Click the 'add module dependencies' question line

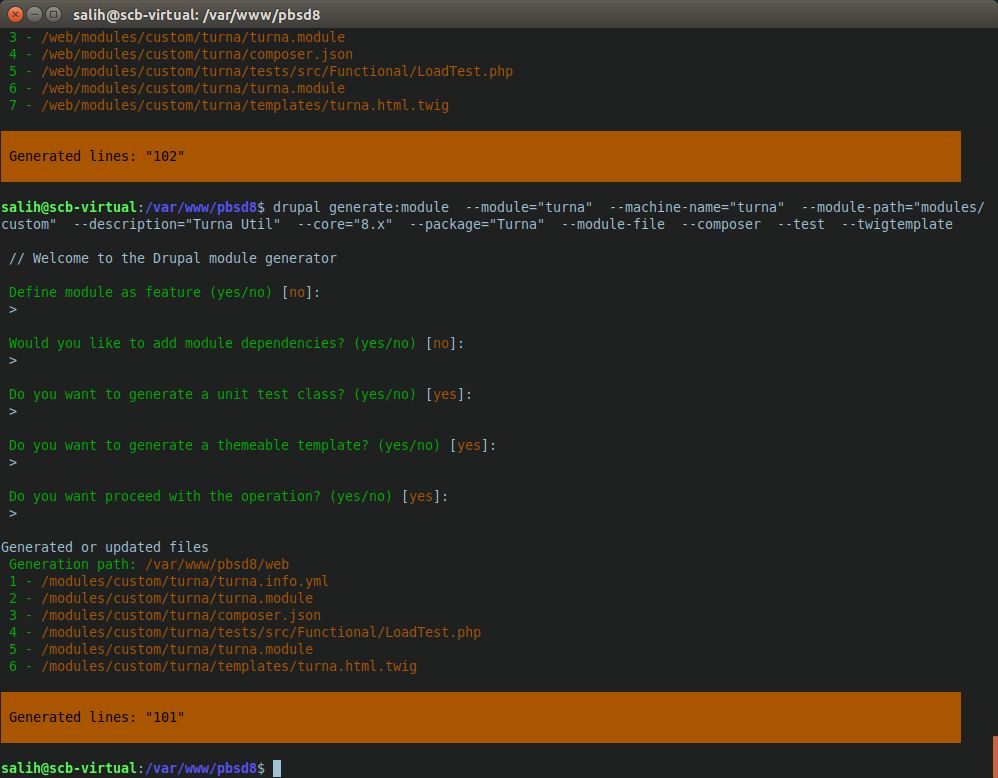236,343
